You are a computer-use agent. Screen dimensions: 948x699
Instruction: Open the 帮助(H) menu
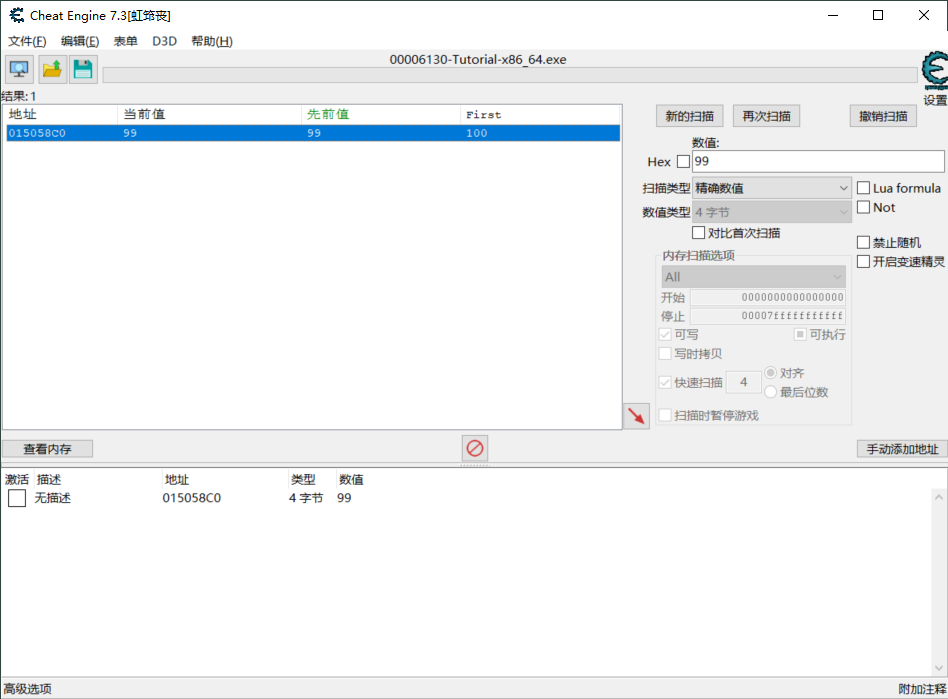212,41
